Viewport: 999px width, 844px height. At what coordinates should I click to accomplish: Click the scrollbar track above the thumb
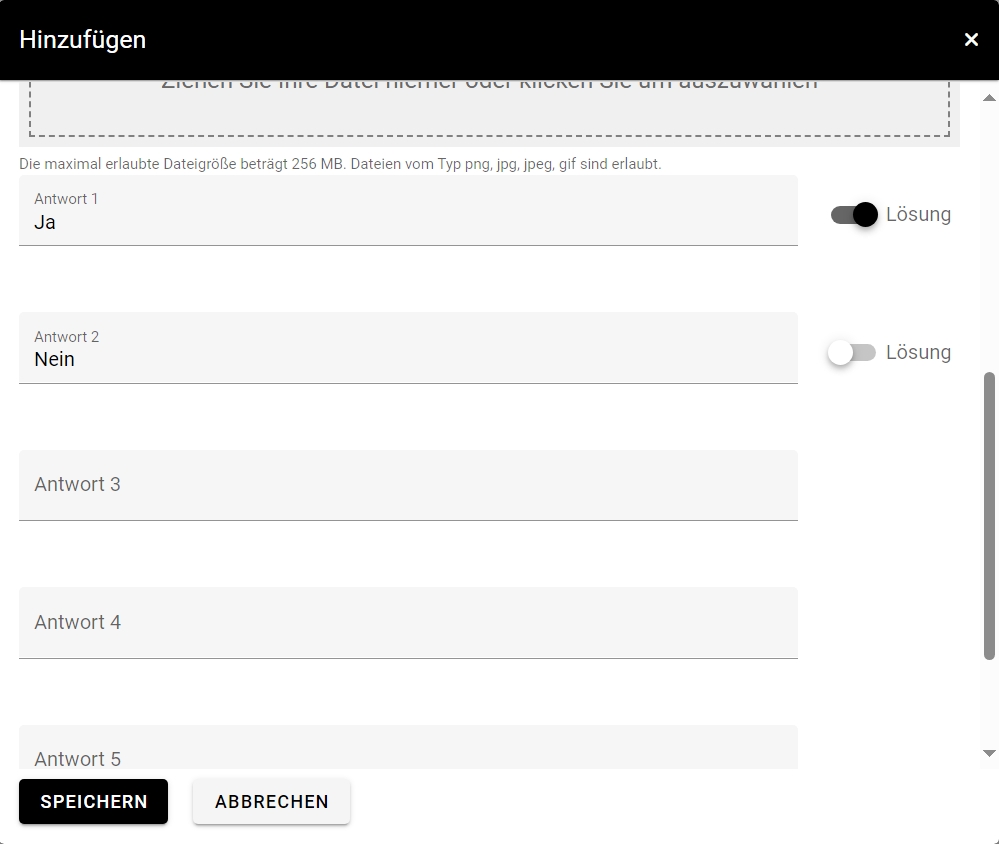[989, 240]
